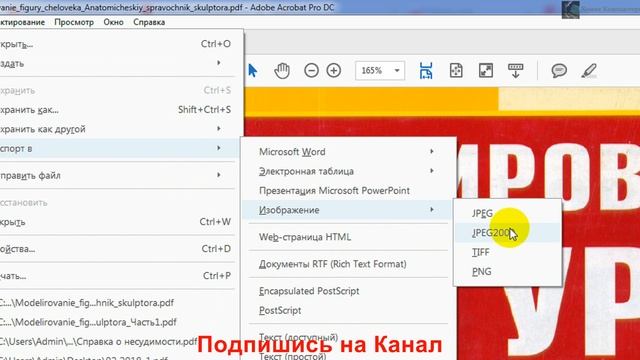The image size is (640, 360).
Task: Export image as PNG
Action: [507, 271]
